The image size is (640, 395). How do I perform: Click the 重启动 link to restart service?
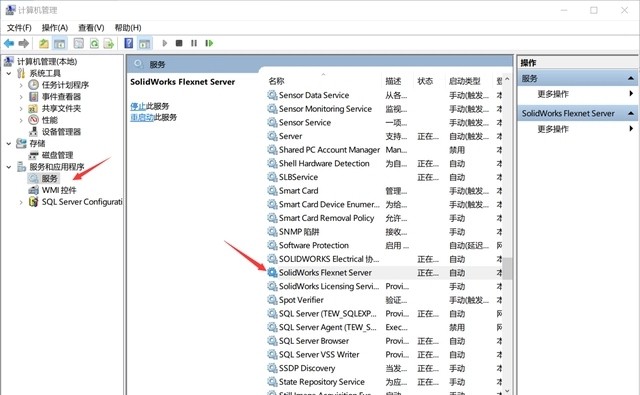(x=142, y=118)
